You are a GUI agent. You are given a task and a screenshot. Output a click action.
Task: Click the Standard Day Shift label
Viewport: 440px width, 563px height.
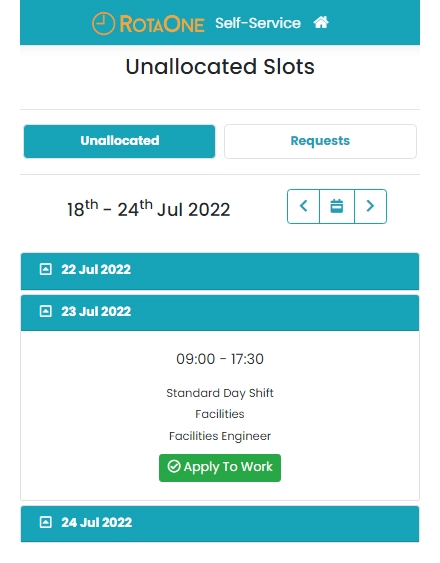tap(220, 393)
